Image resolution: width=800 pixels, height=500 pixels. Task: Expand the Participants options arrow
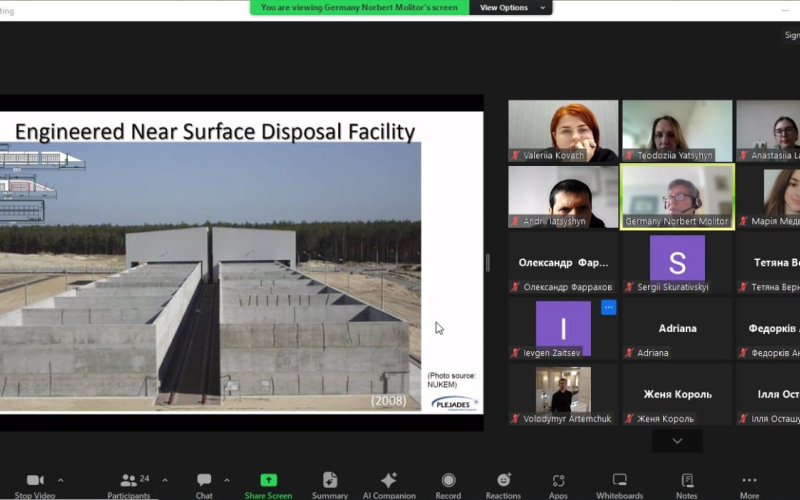[x=165, y=480]
